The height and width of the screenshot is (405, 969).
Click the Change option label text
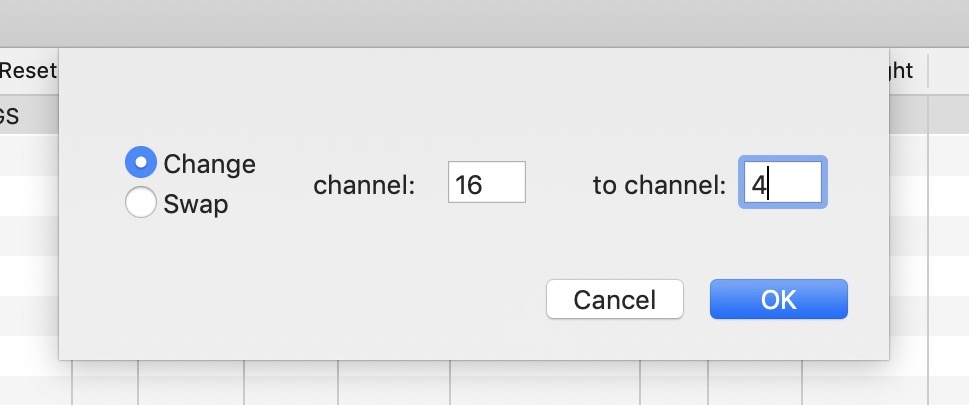pos(209,163)
